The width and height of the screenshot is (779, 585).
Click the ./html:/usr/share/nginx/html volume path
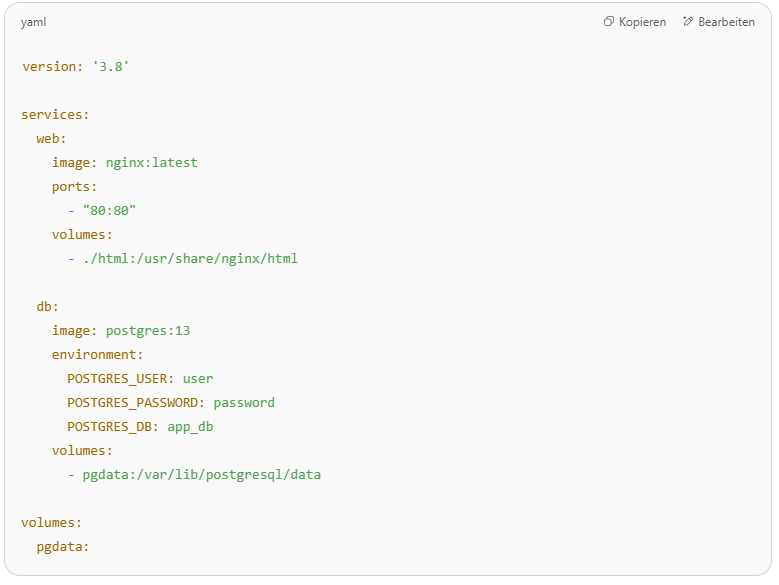click(x=190, y=259)
